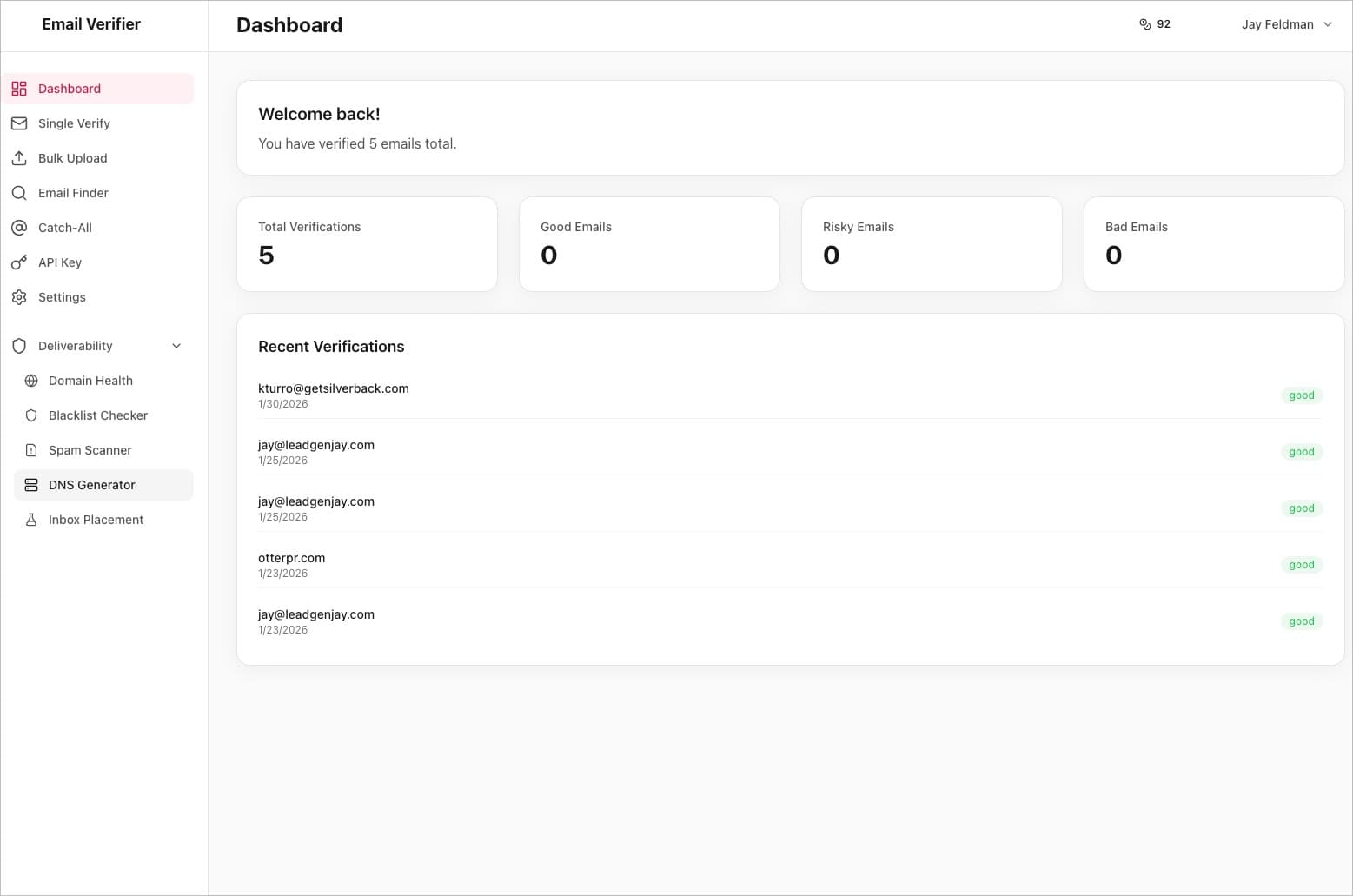Select DNS Generator menu item

pyautogui.click(x=92, y=485)
